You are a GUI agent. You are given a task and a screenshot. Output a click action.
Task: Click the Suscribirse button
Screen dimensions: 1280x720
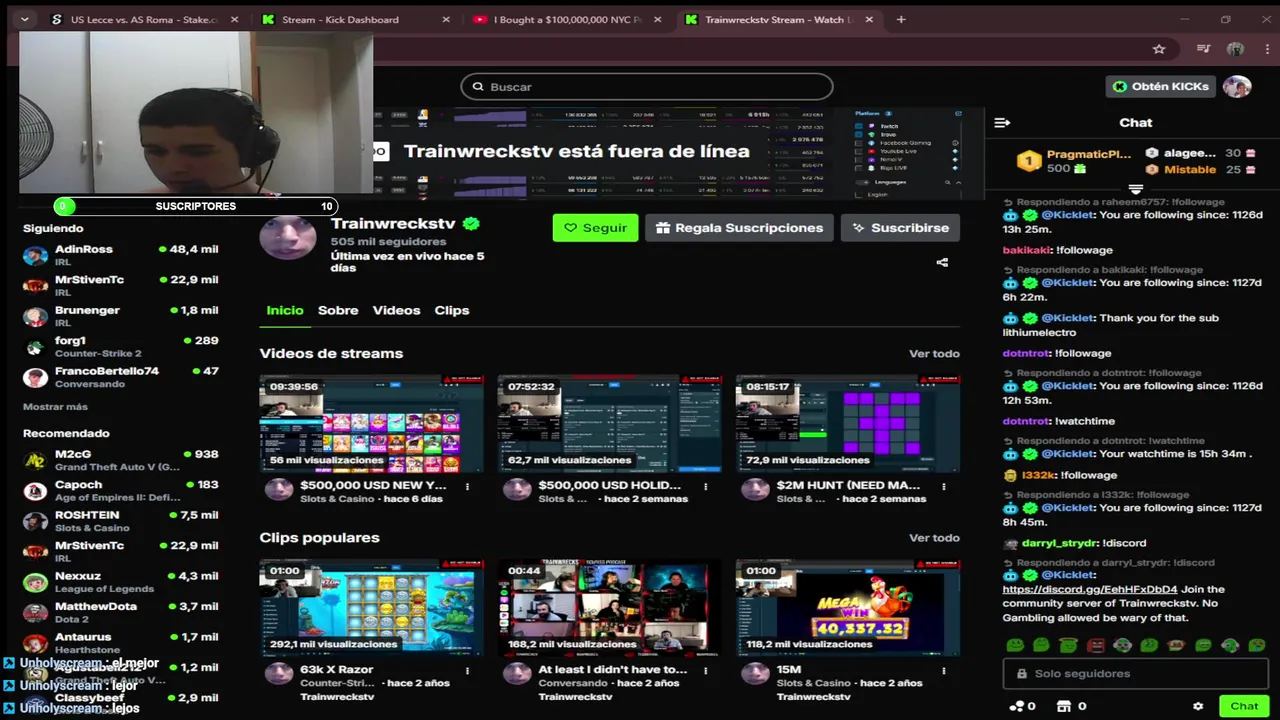coord(900,228)
